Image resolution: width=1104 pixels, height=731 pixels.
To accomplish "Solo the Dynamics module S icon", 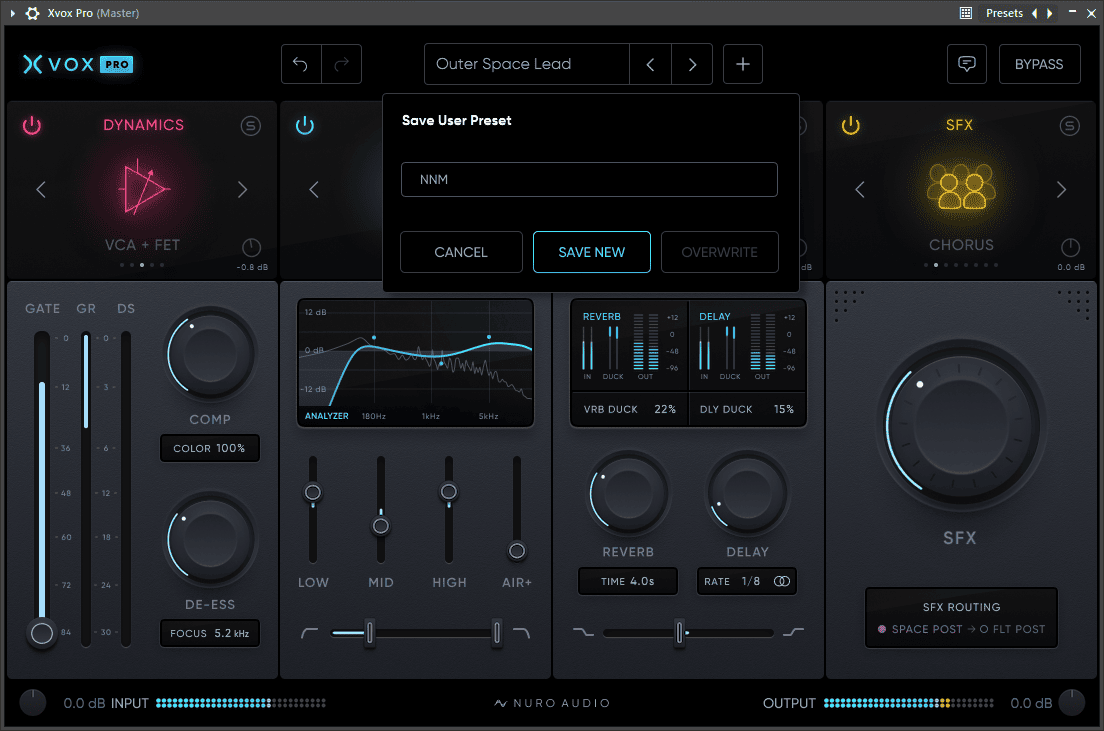I will [251, 125].
